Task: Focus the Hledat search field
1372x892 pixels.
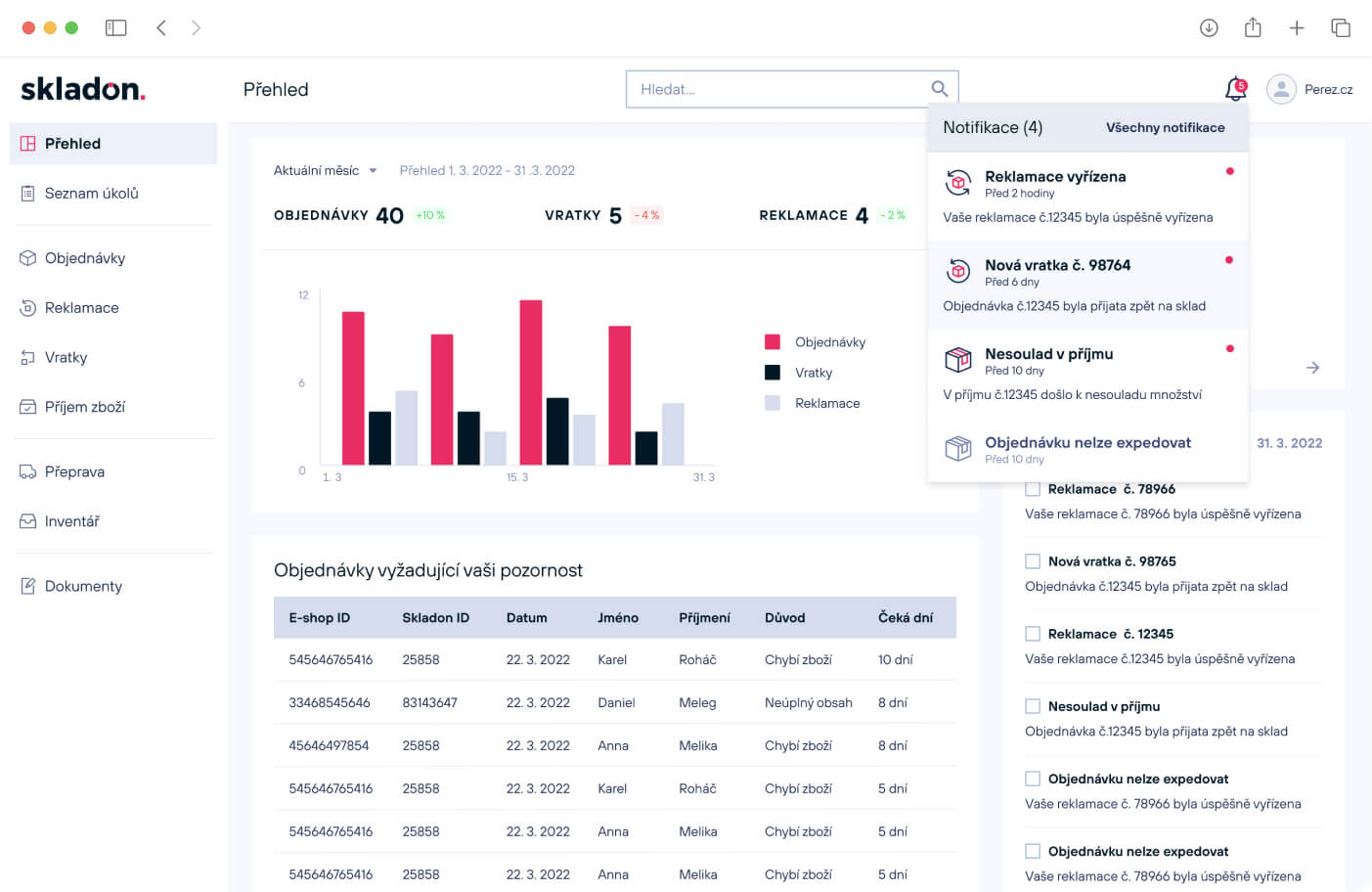Action: click(x=777, y=89)
